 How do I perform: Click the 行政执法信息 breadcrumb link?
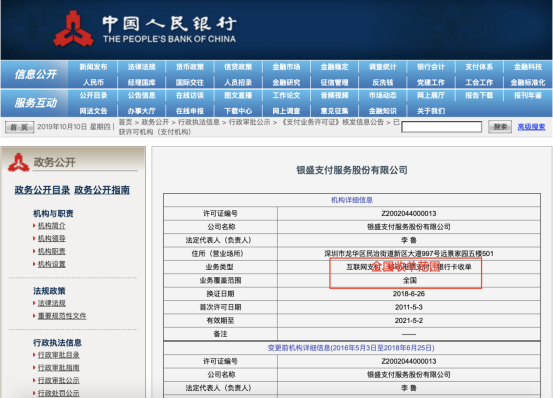[x=199, y=122]
